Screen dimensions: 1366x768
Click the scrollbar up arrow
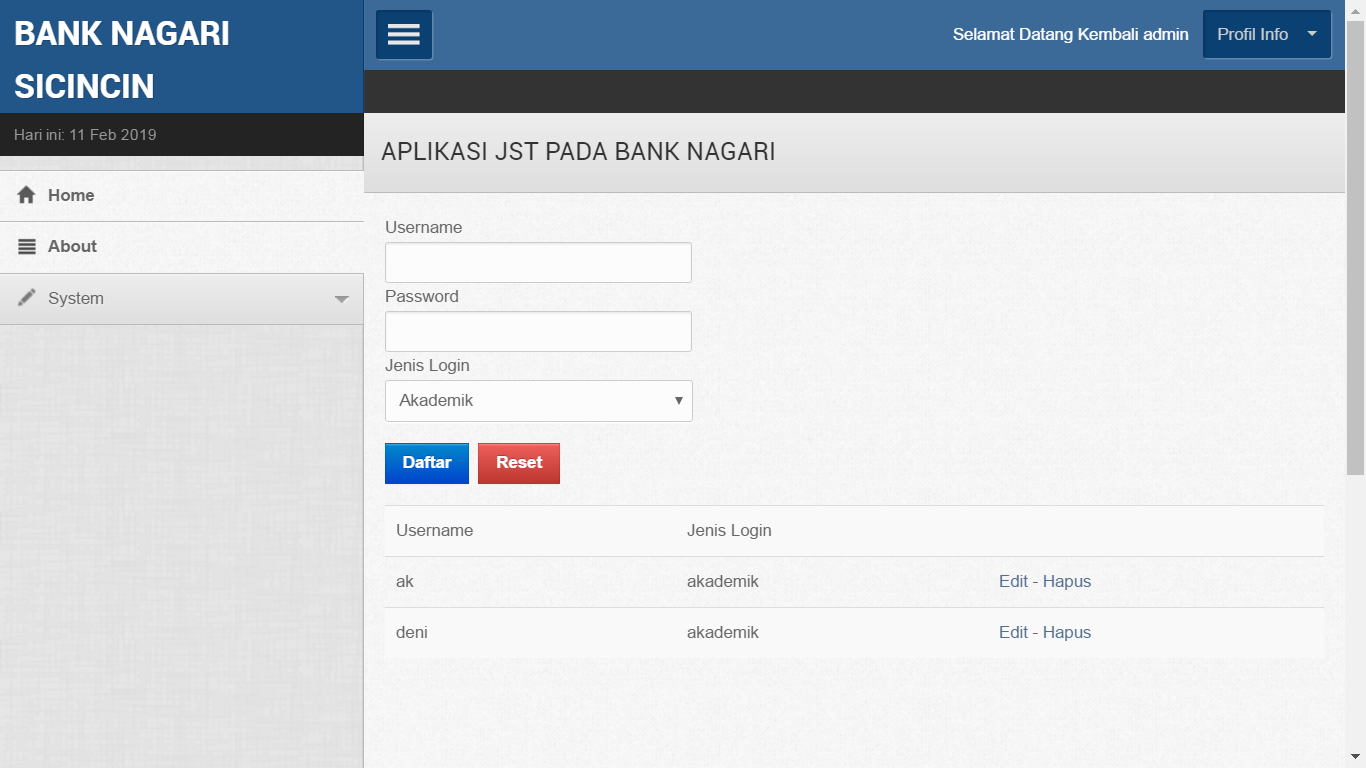tap(1355, 10)
